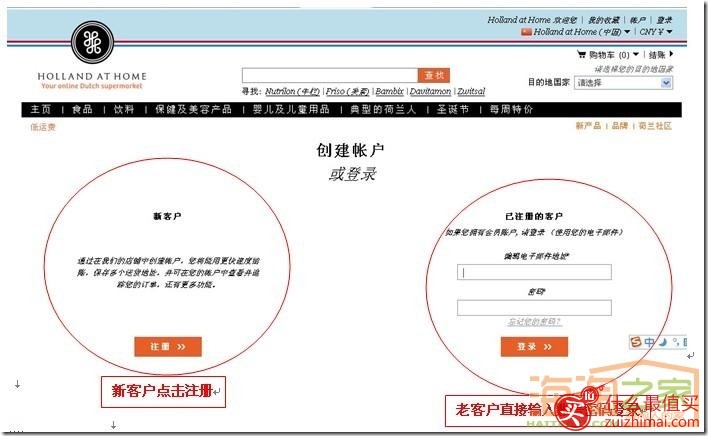708x436 pixels.
Task: Click the Davitamon quick search link
Action: tap(430, 91)
